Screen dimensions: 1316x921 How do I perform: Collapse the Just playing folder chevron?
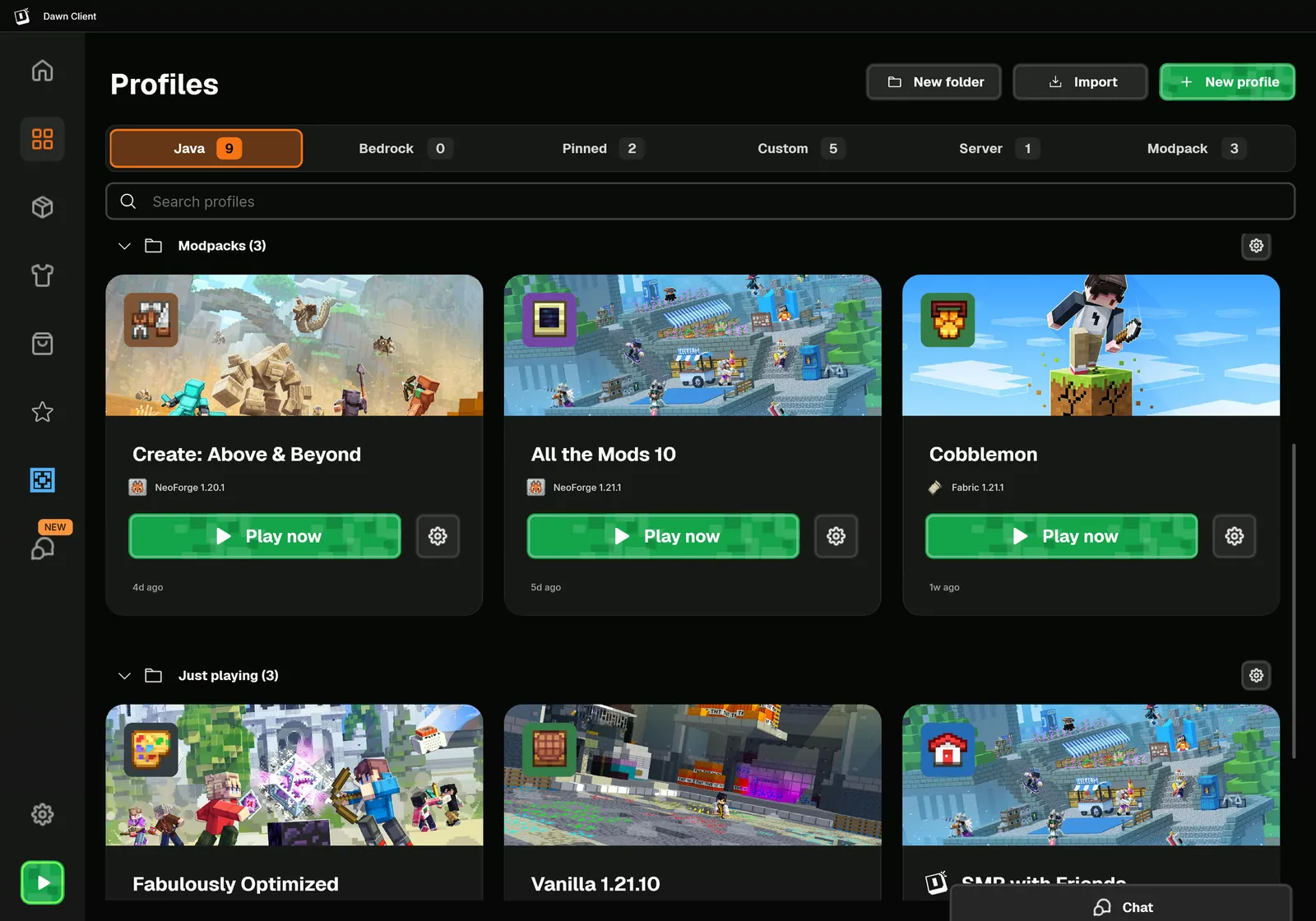[124, 676]
